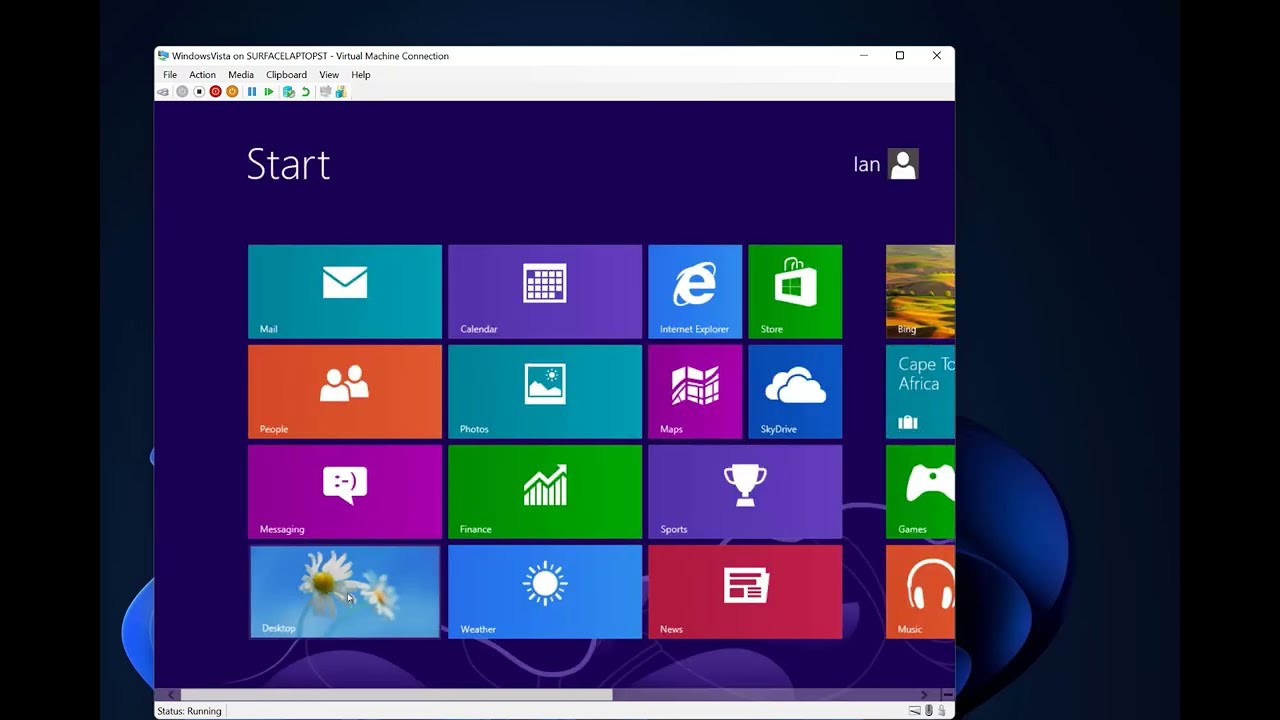The height and width of the screenshot is (720, 1280).
Task: Open the File menu
Action: [170, 75]
